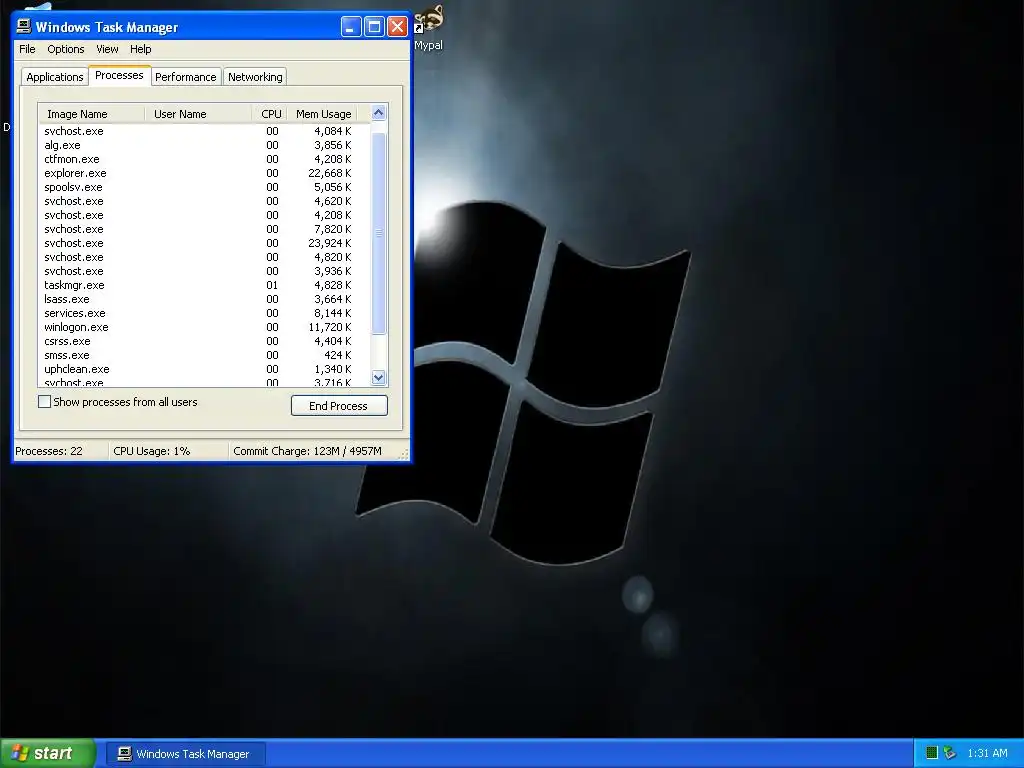The width and height of the screenshot is (1024, 768).
Task: Click the Processes: 22 status bar entry
Action: point(49,451)
